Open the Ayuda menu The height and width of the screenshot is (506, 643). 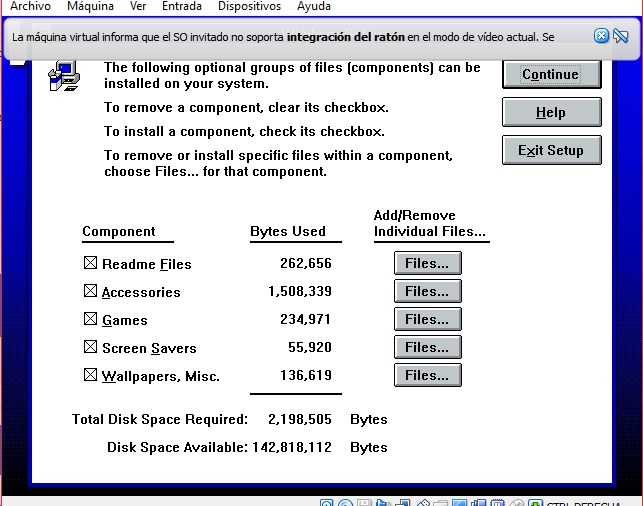314,7
